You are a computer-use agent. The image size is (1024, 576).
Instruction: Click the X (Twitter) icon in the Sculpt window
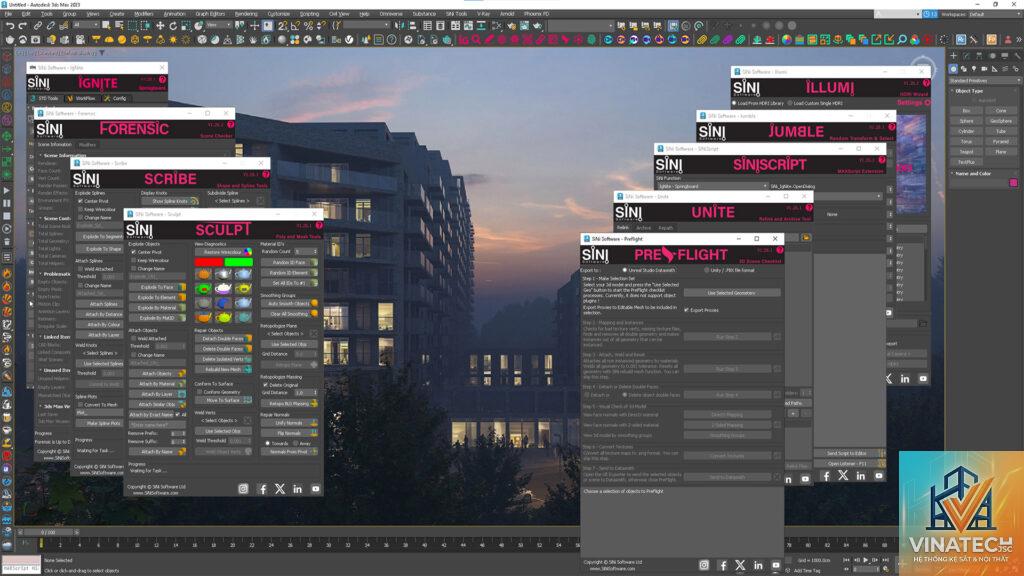point(280,488)
